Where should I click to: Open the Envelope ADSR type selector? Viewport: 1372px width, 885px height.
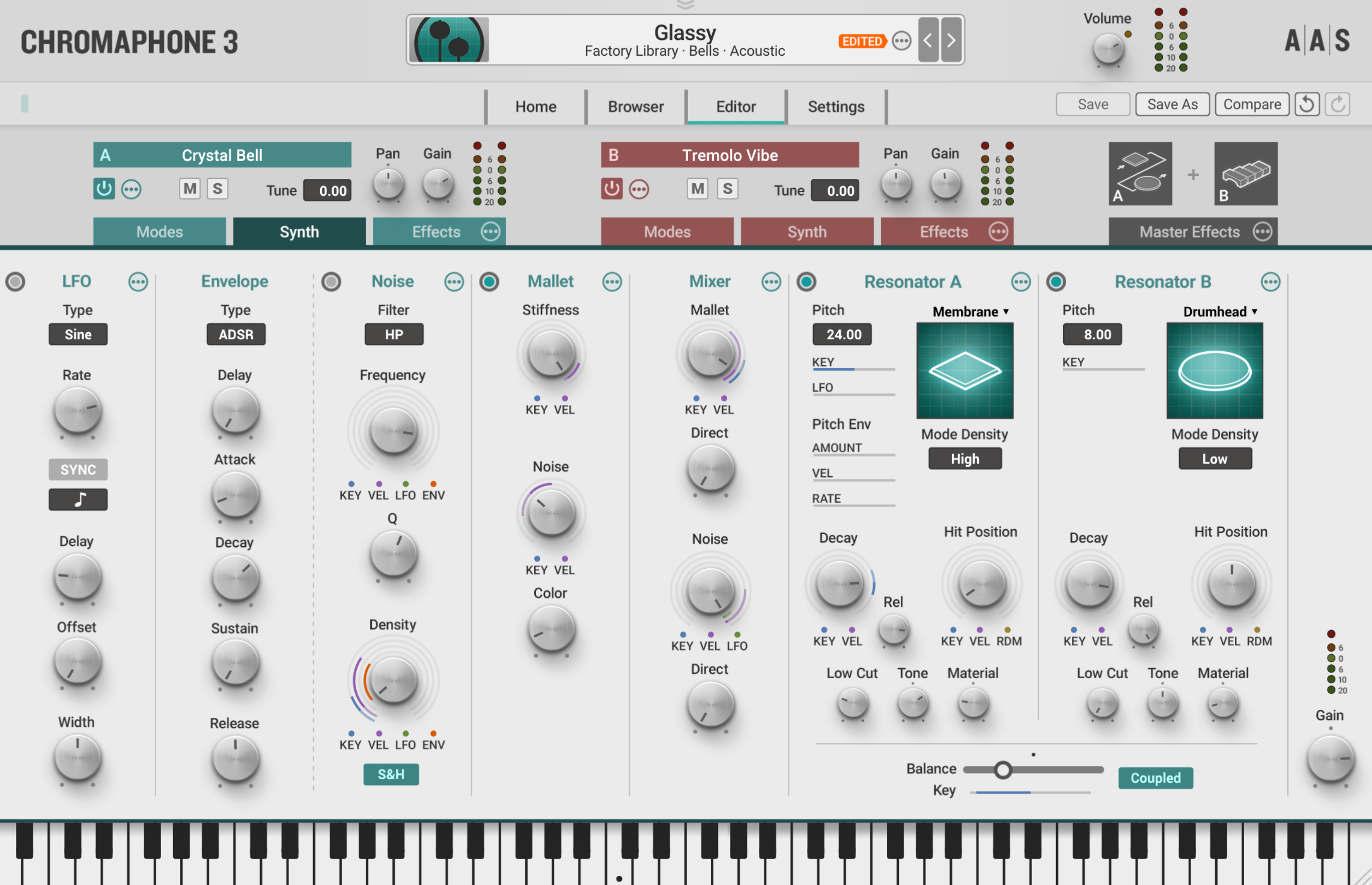(236, 334)
